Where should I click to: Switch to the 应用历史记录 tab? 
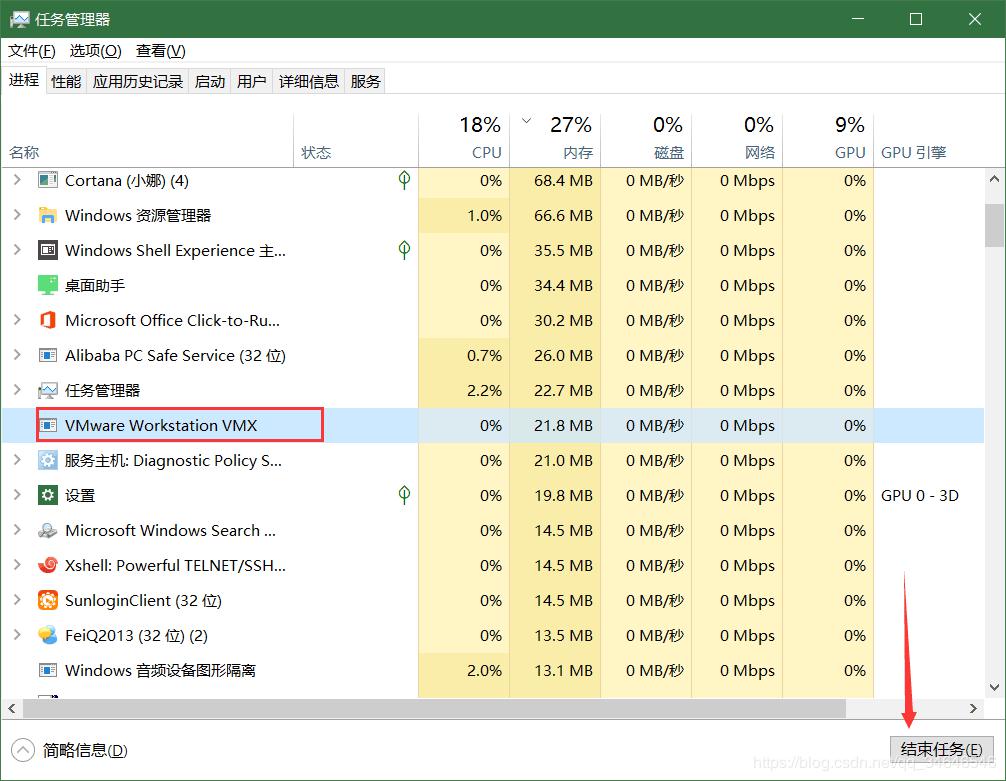[x=137, y=82]
